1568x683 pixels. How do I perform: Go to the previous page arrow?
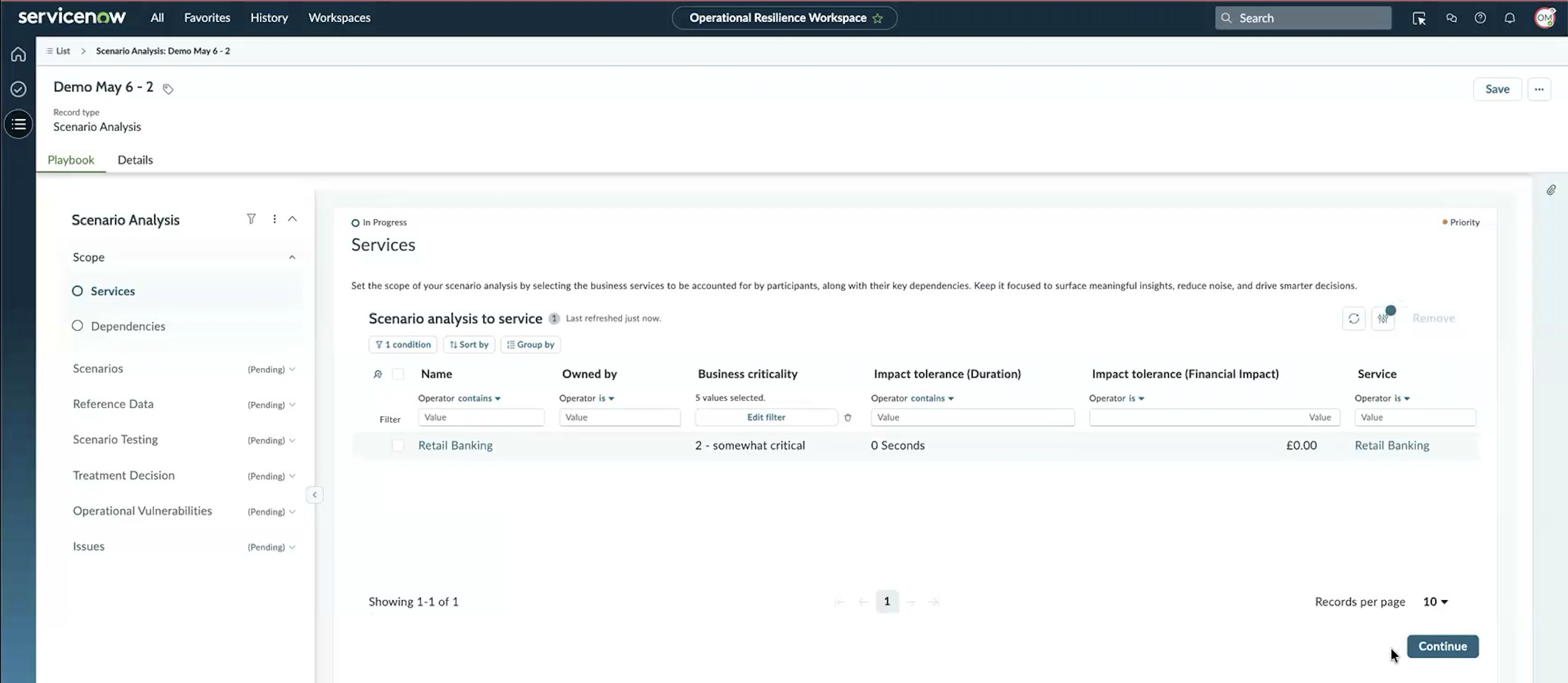click(863, 602)
